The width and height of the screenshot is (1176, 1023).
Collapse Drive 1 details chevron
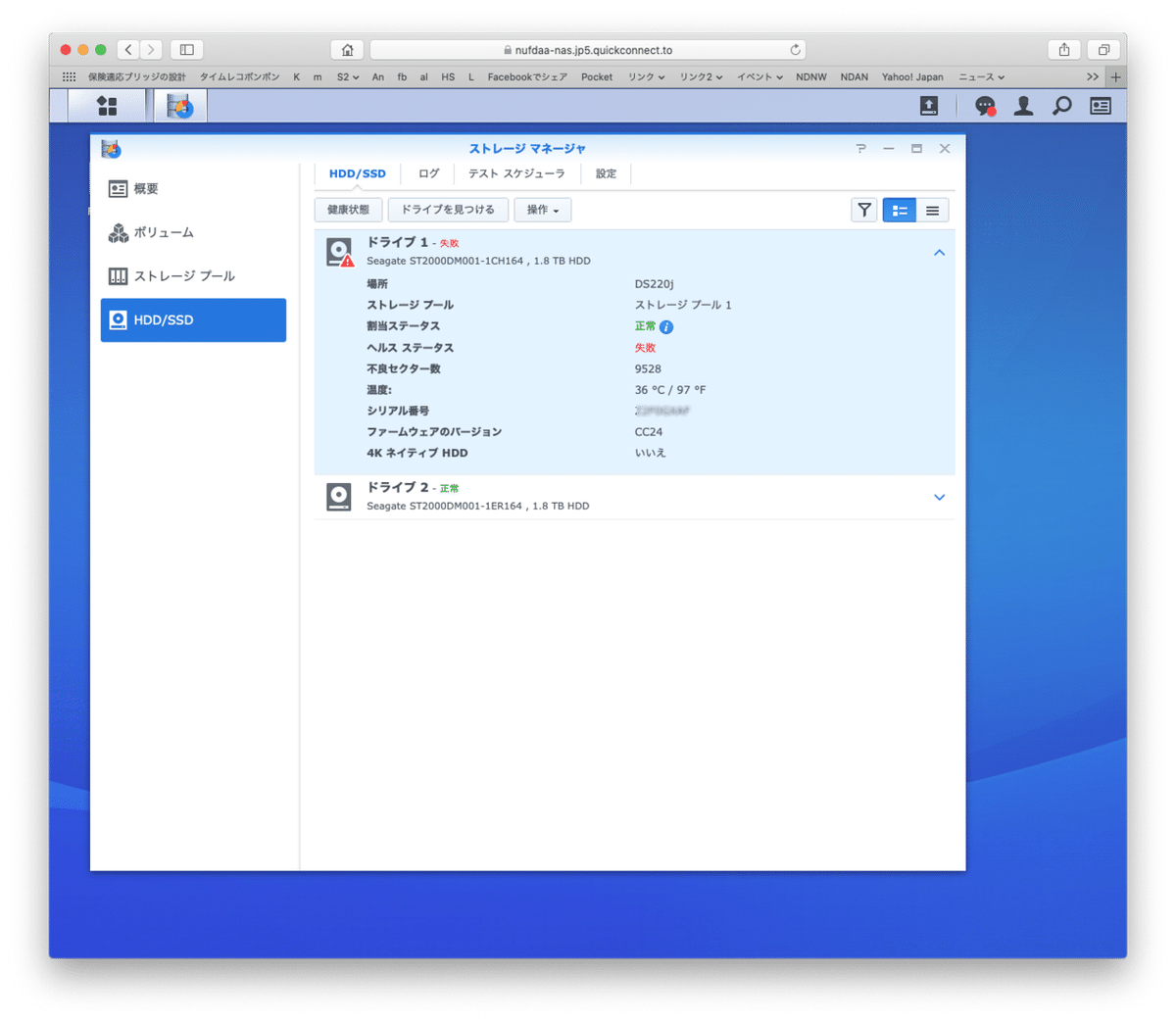coord(939,253)
